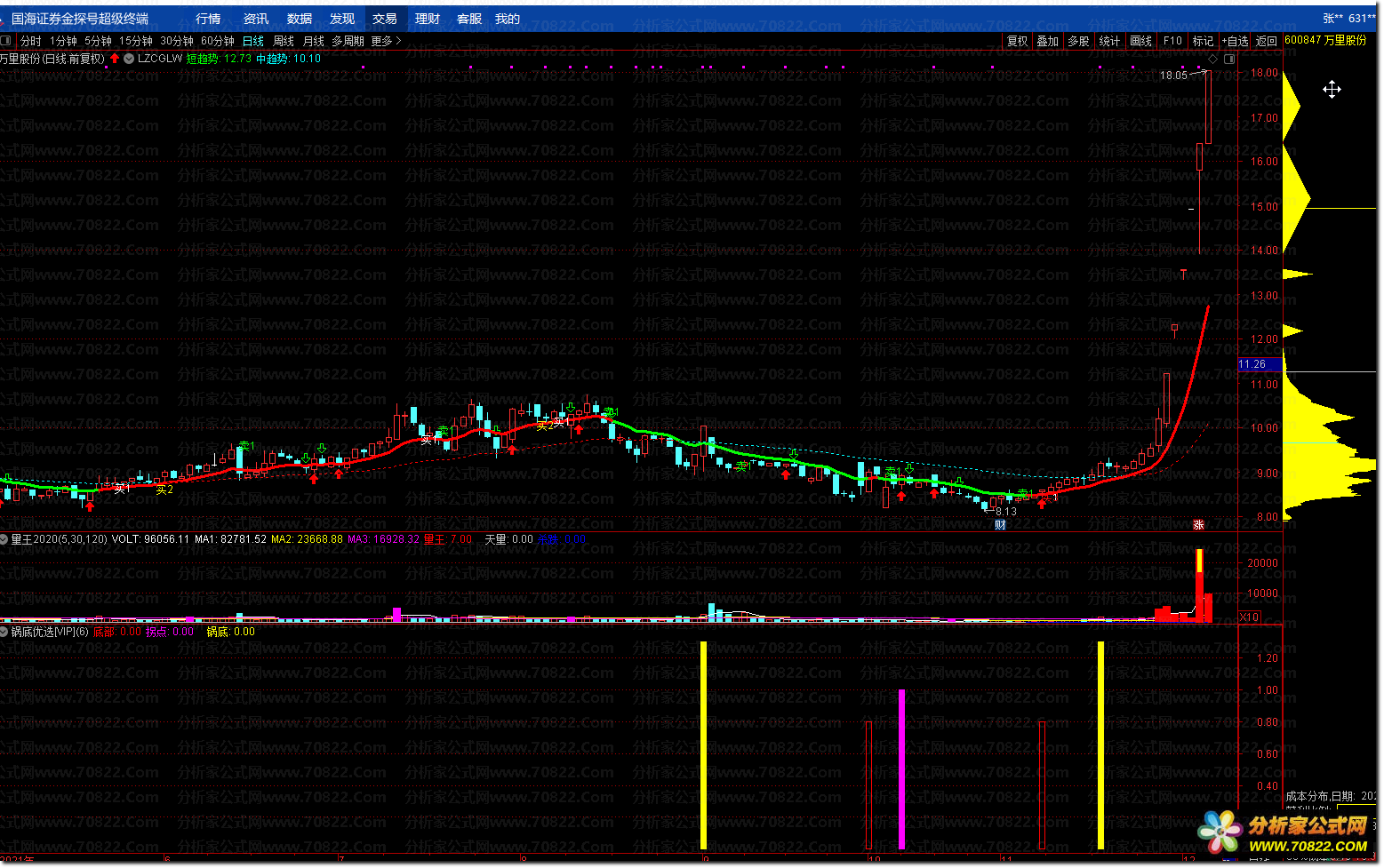This screenshot has width=1384, height=868.
Task: Expand 量王2020 indicator dropdown
Action: [4, 539]
